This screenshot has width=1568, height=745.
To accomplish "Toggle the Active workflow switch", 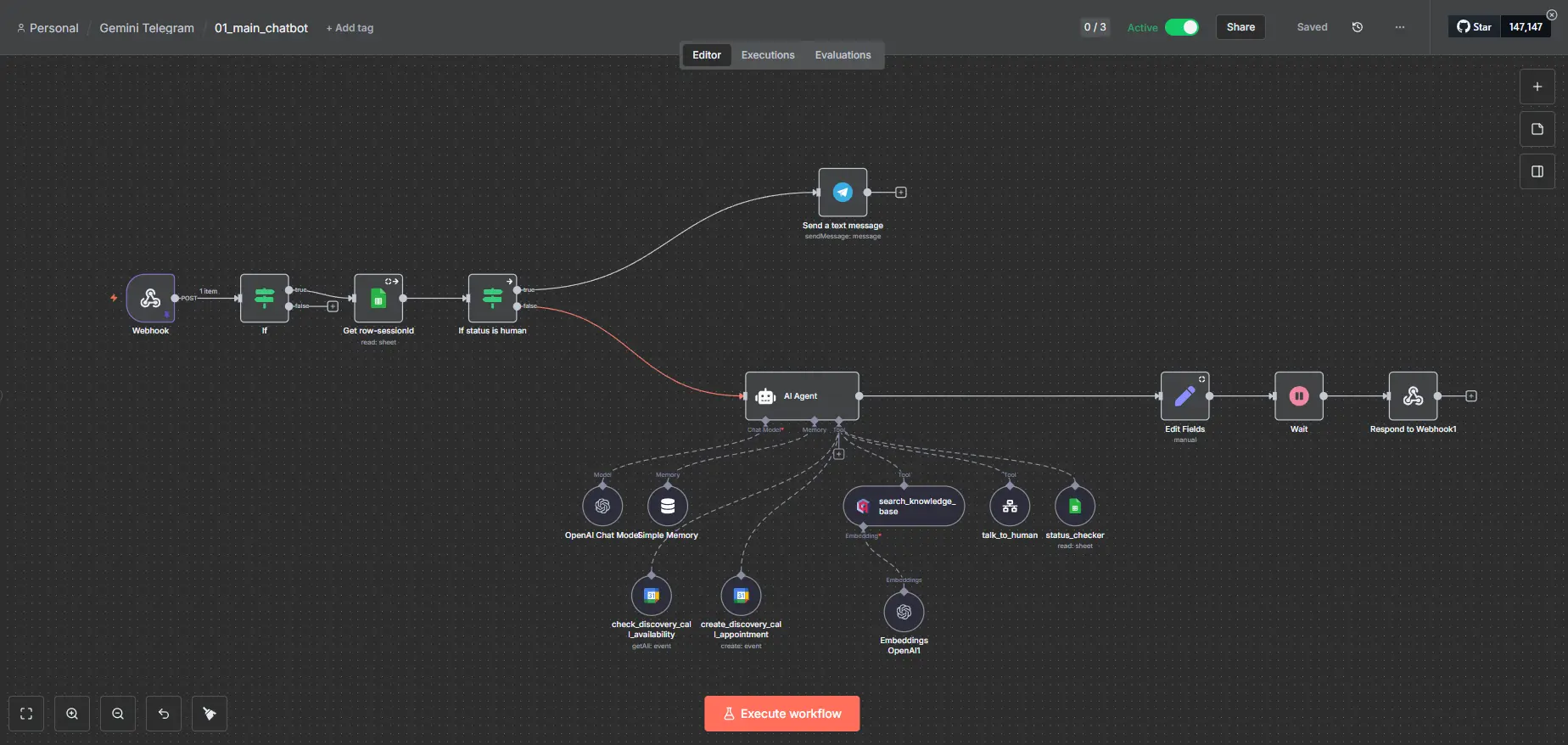I will coord(1181,27).
